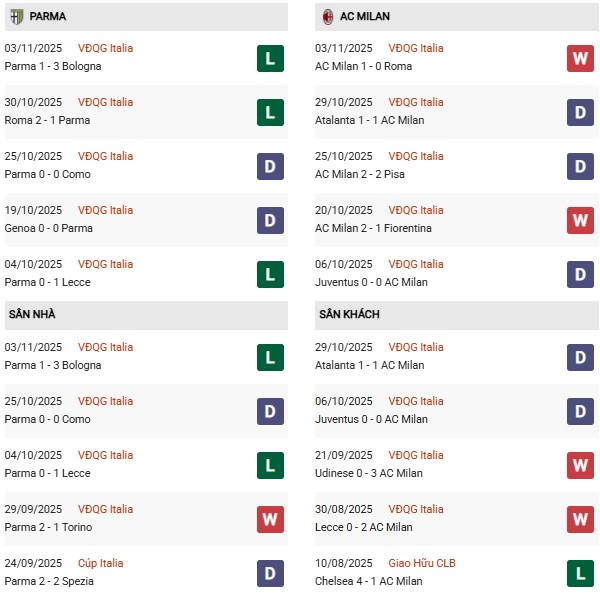Select the PARMA team header
This screenshot has width=600, height=593.
(48, 17)
